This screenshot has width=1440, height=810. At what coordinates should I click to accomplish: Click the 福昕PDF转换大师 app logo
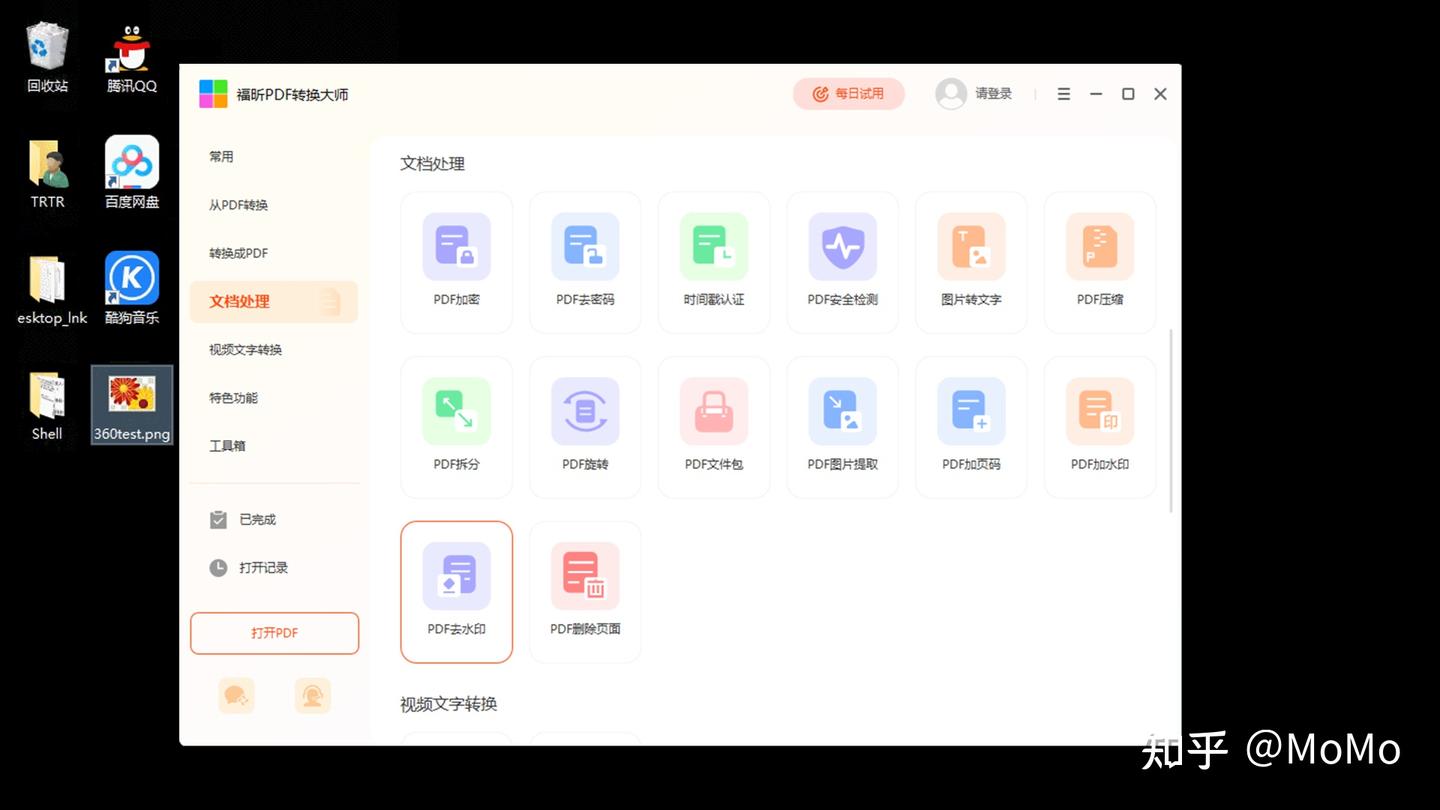click(213, 94)
